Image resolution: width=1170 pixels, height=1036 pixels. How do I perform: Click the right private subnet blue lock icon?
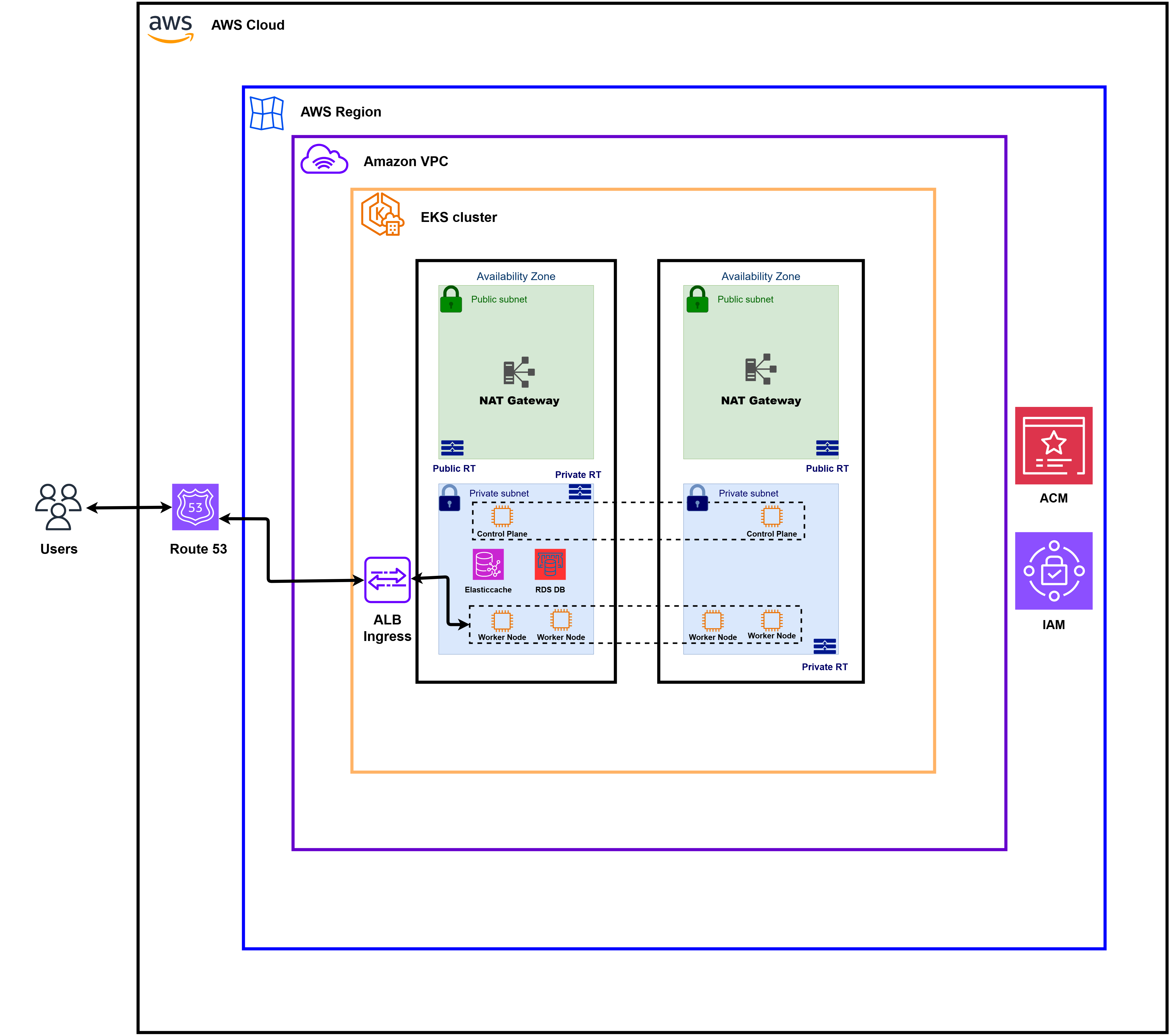[697, 498]
